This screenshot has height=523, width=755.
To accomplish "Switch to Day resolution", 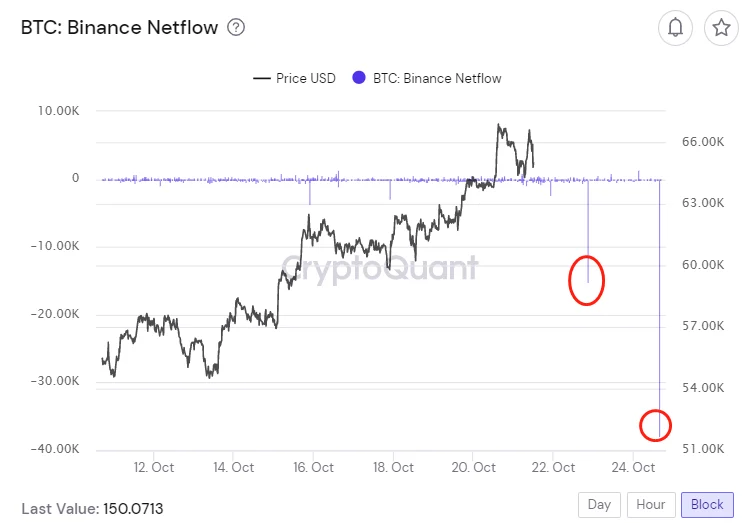I will [x=599, y=504].
